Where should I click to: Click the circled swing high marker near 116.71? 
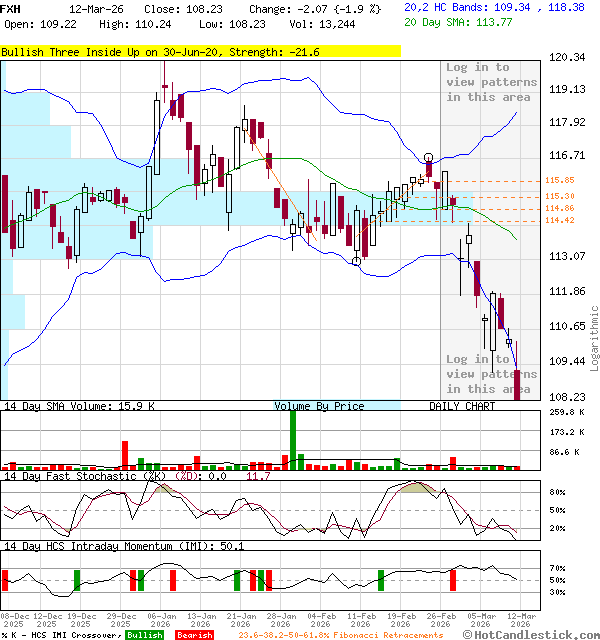click(429, 158)
